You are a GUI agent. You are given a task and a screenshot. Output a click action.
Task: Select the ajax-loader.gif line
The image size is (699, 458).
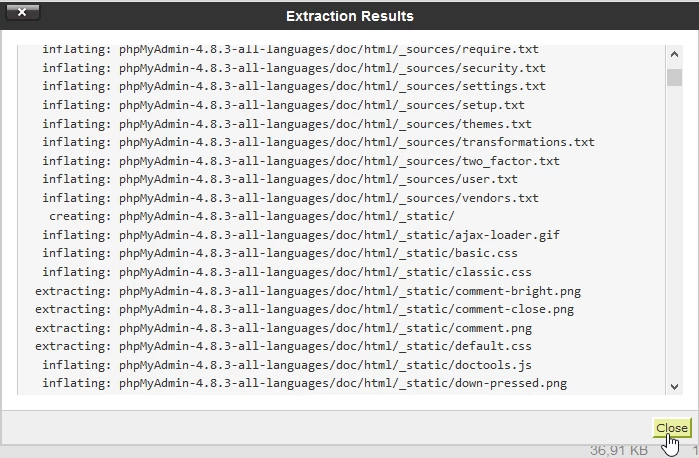pos(301,235)
